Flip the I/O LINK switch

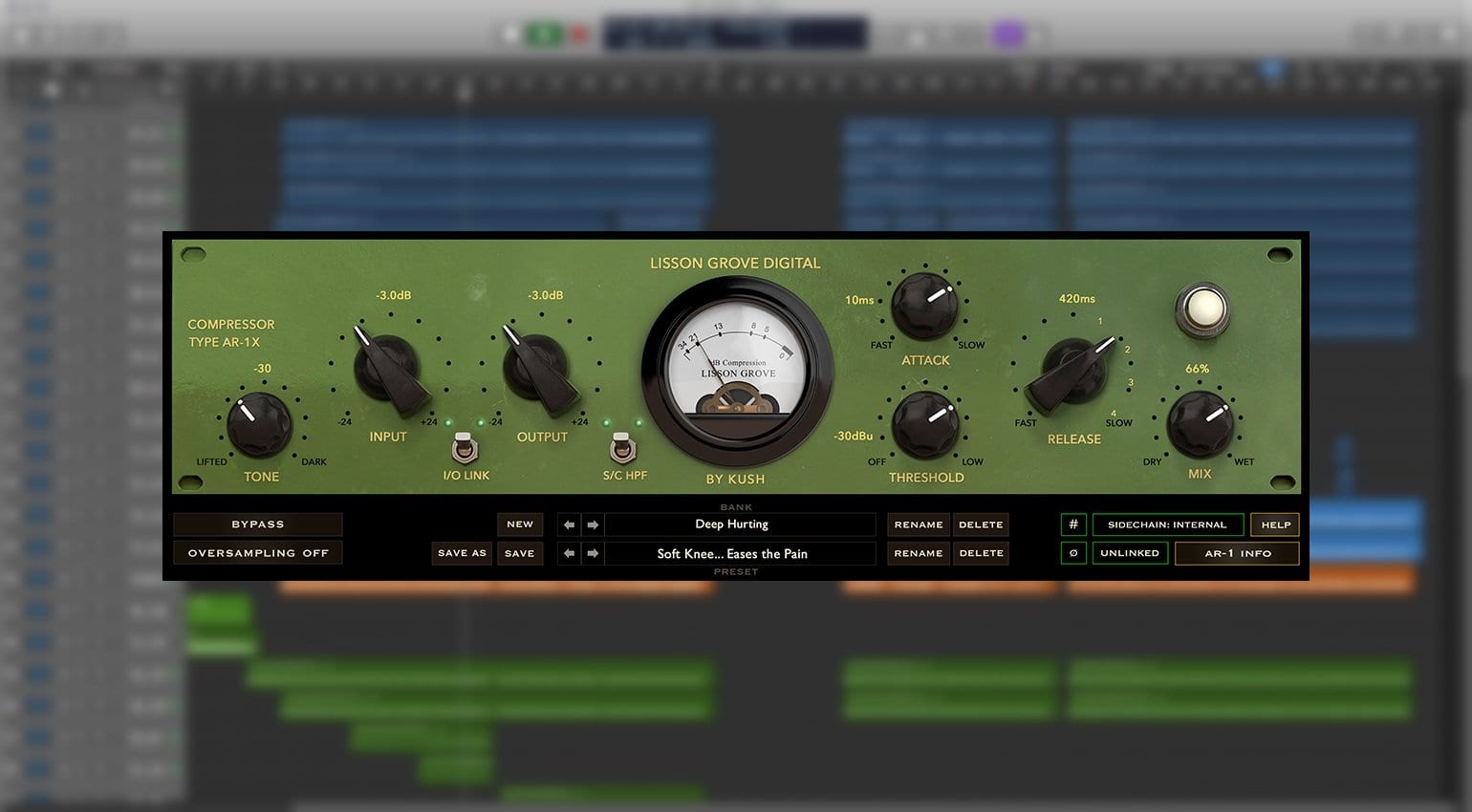[466, 446]
